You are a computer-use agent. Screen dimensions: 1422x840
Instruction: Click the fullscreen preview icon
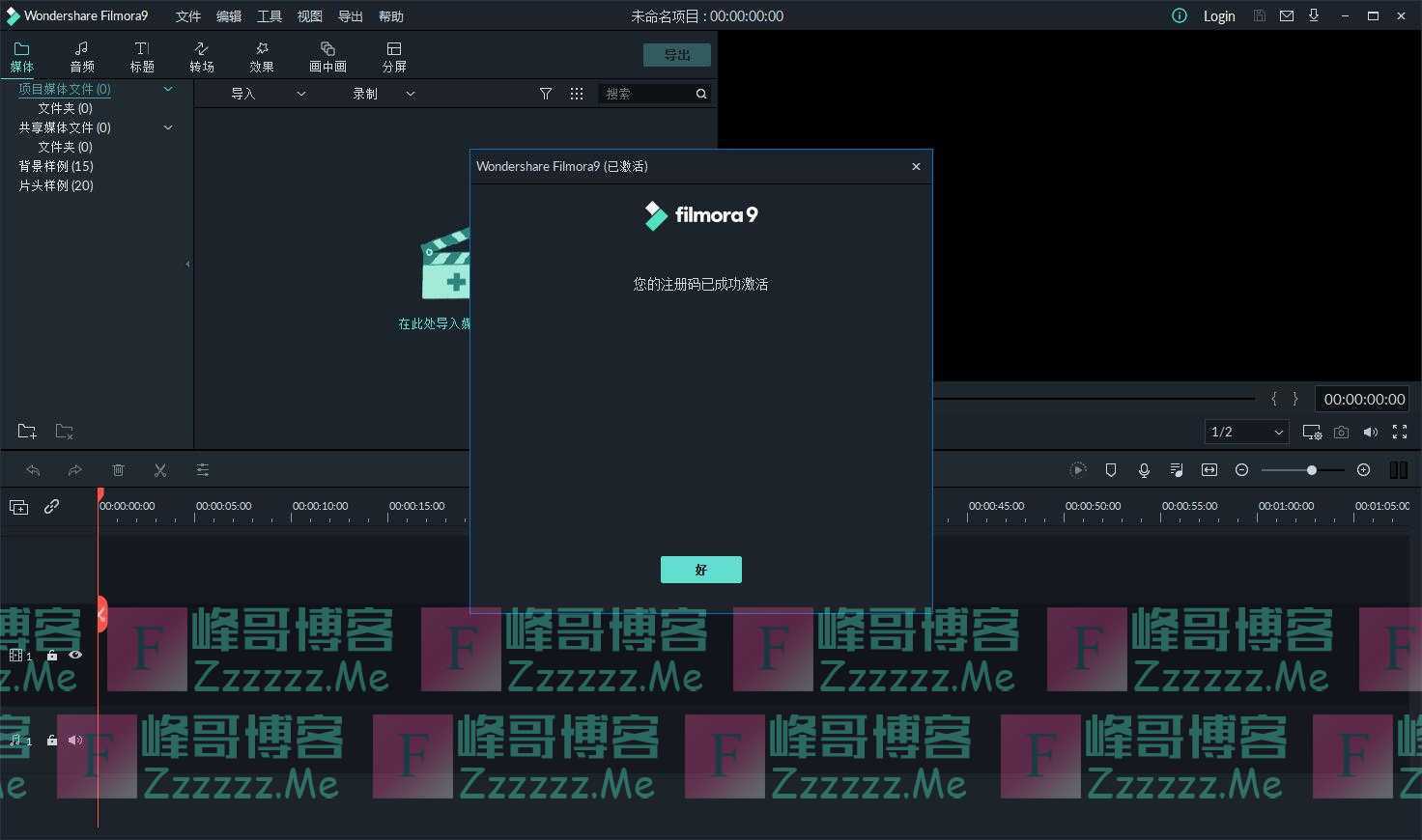coord(1400,433)
